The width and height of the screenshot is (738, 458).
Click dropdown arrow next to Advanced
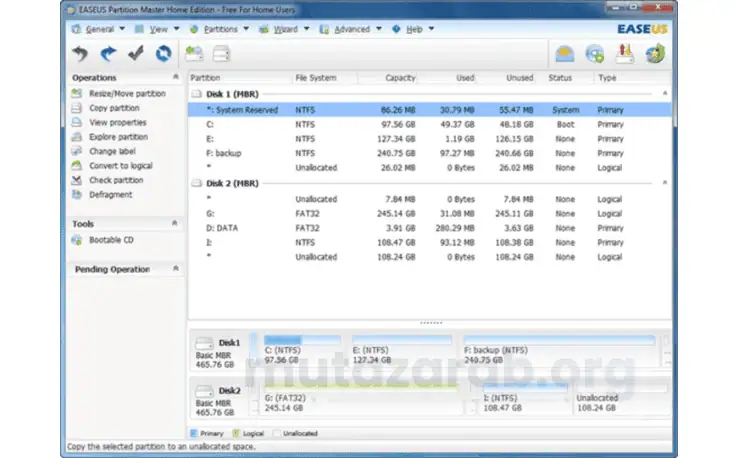pos(379,29)
